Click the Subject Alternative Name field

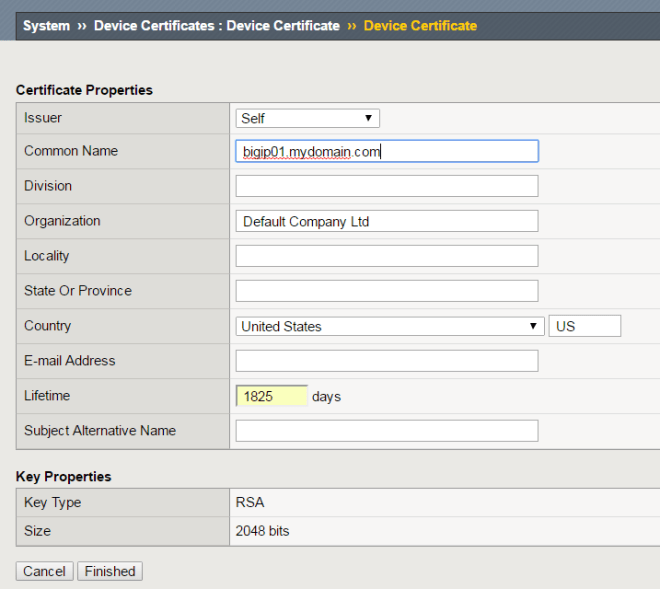[x=387, y=431]
